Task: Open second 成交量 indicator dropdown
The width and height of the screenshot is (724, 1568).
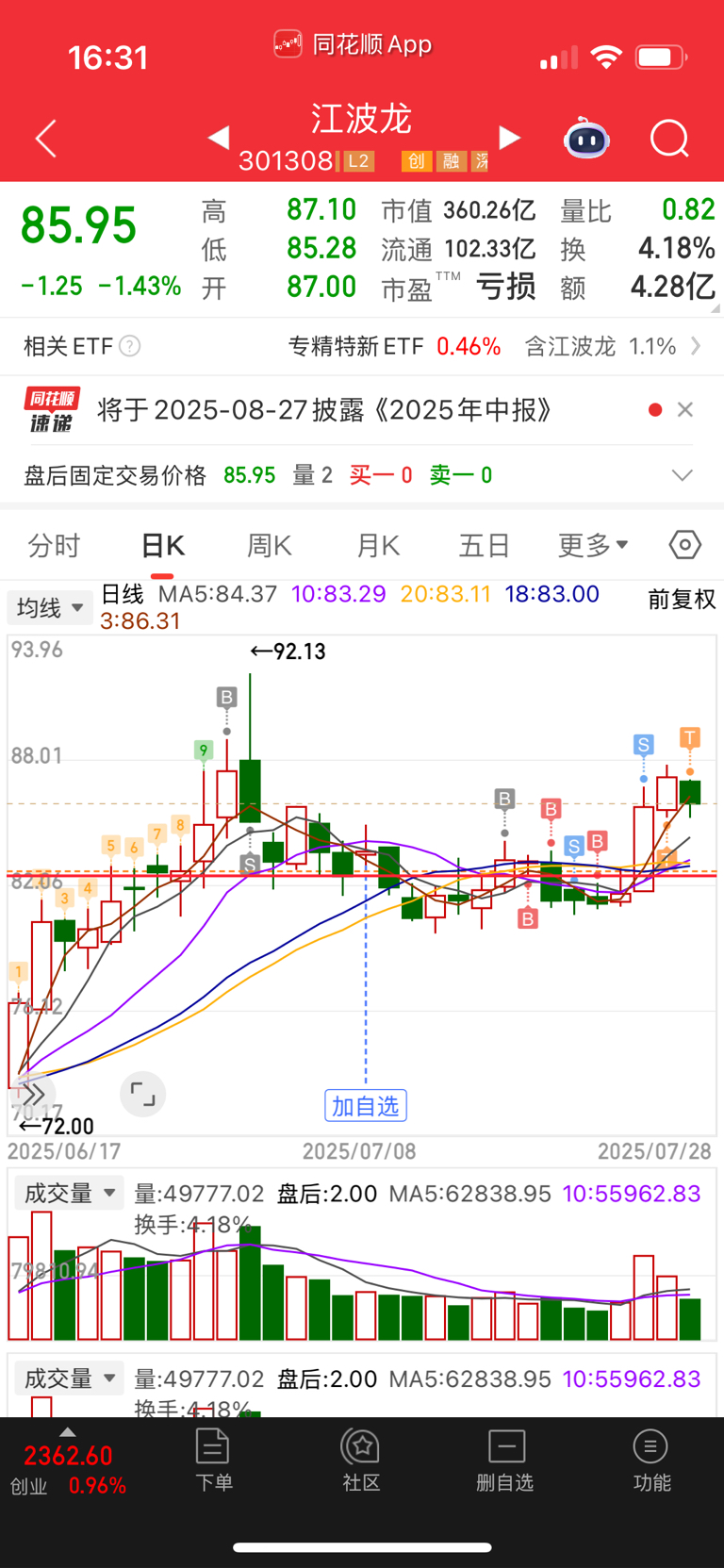Action: point(69,1378)
